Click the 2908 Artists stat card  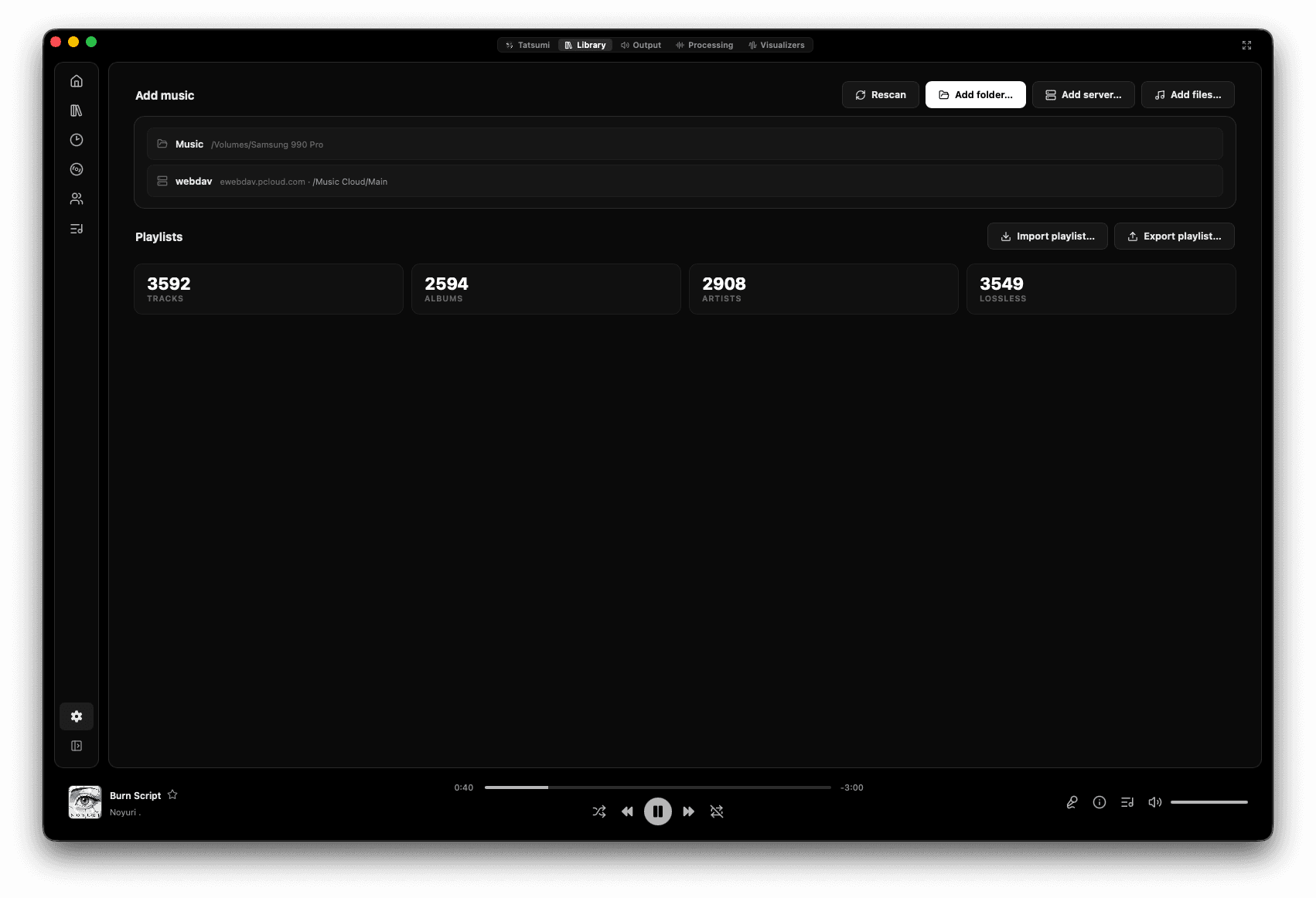[x=823, y=289]
